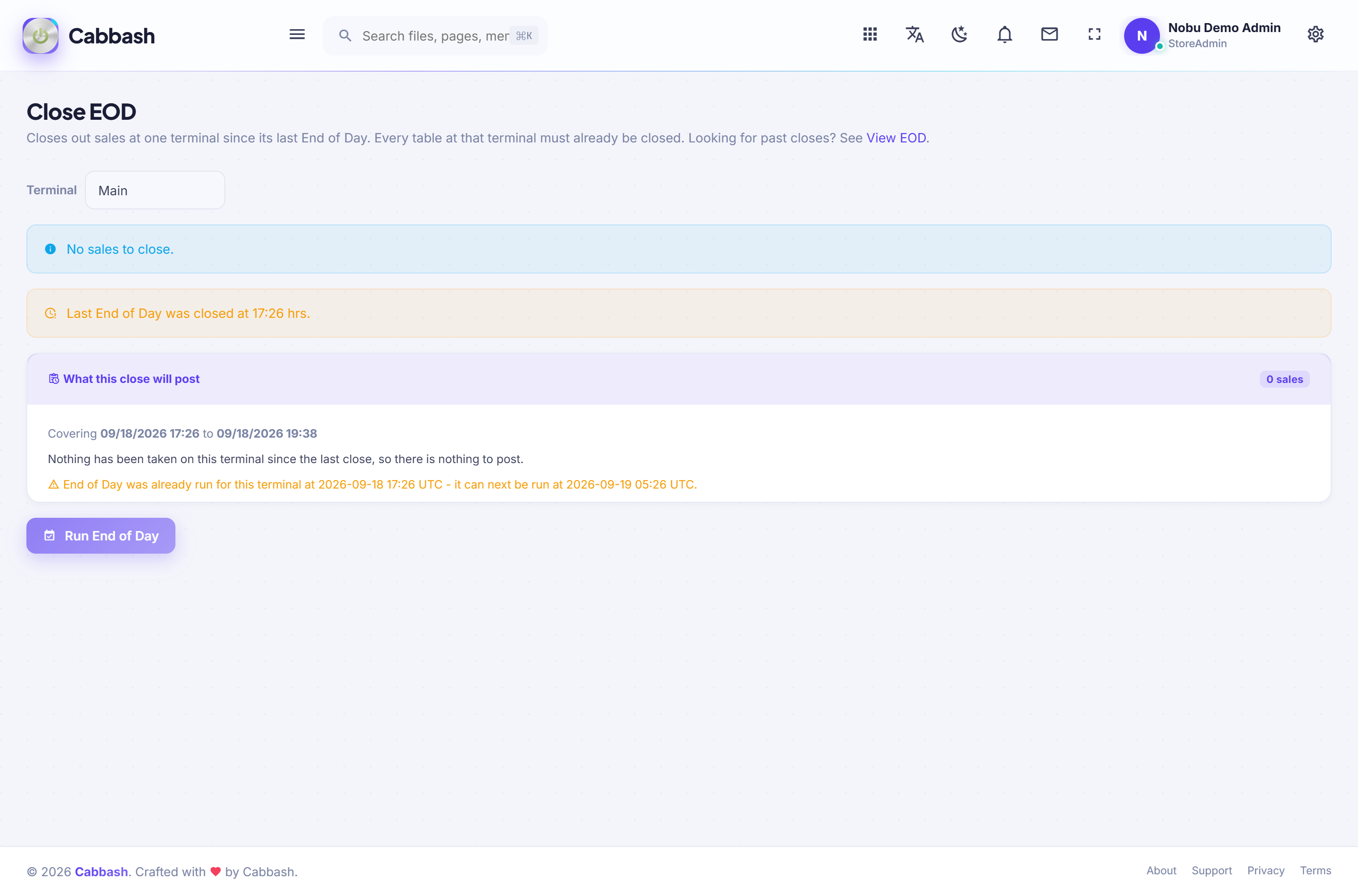
Task: Follow the View EOD link
Action: coord(896,138)
